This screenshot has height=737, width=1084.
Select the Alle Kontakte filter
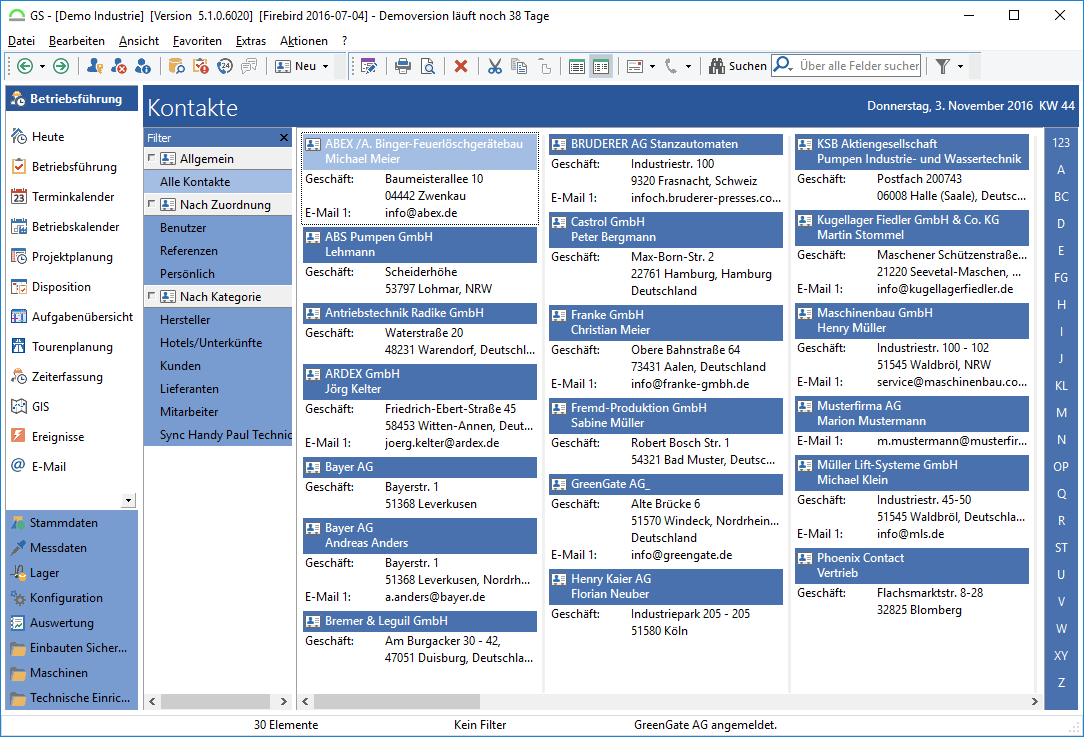click(218, 181)
